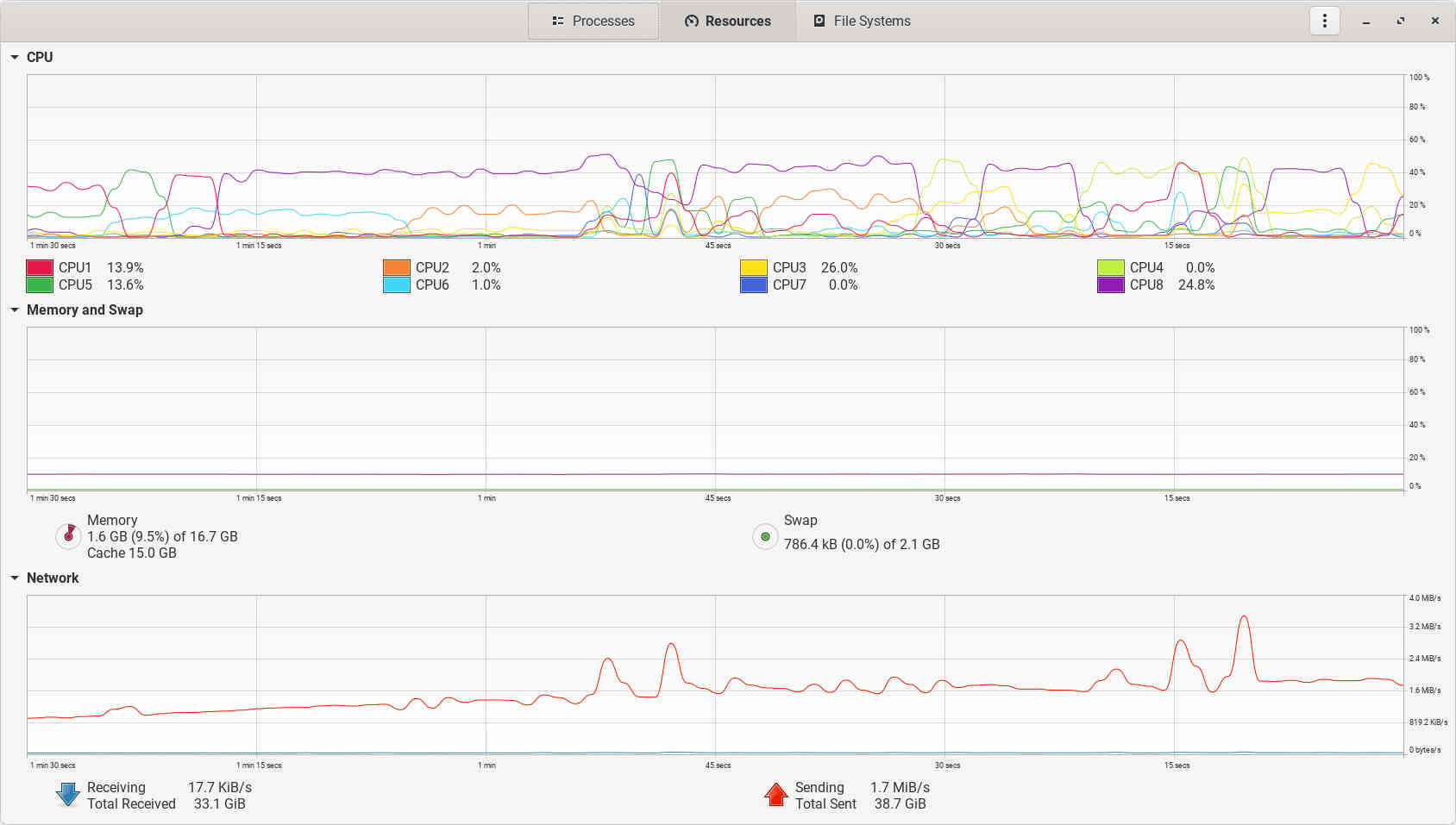
Task: Click the red Sending arrow icon
Action: point(776,795)
